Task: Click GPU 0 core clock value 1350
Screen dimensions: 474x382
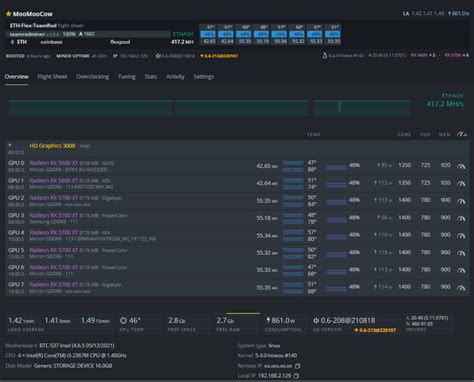Action: point(404,165)
